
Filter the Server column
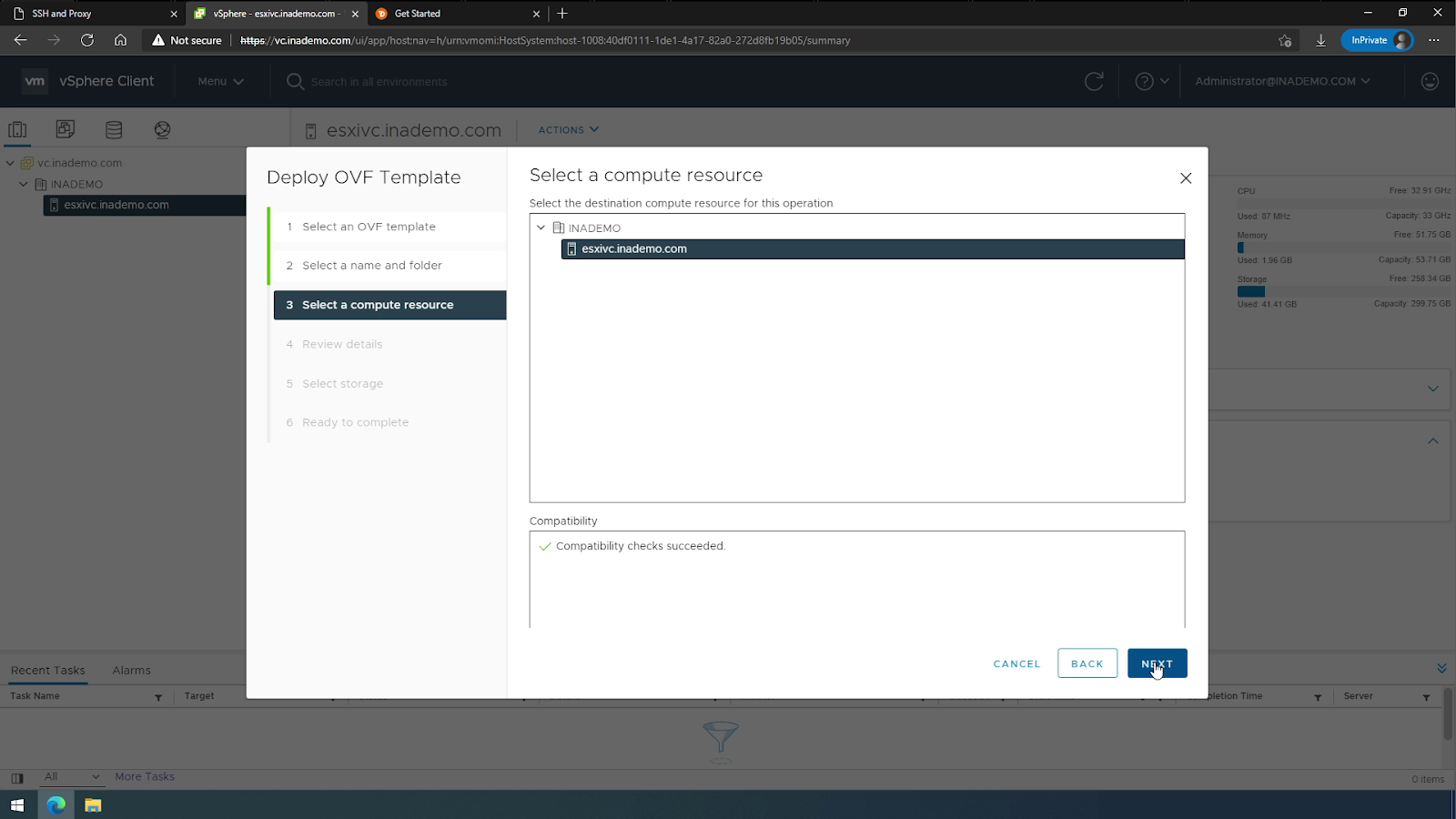1426,697
